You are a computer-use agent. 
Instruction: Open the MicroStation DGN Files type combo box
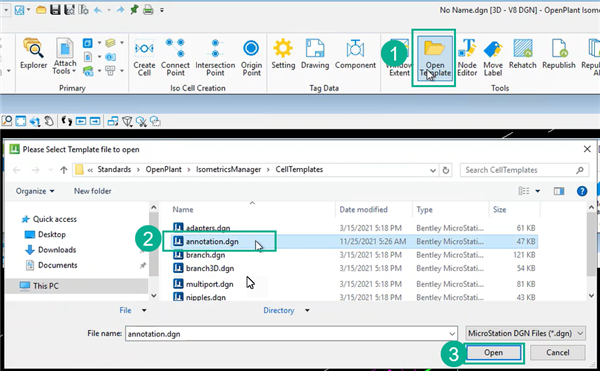(525, 334)
